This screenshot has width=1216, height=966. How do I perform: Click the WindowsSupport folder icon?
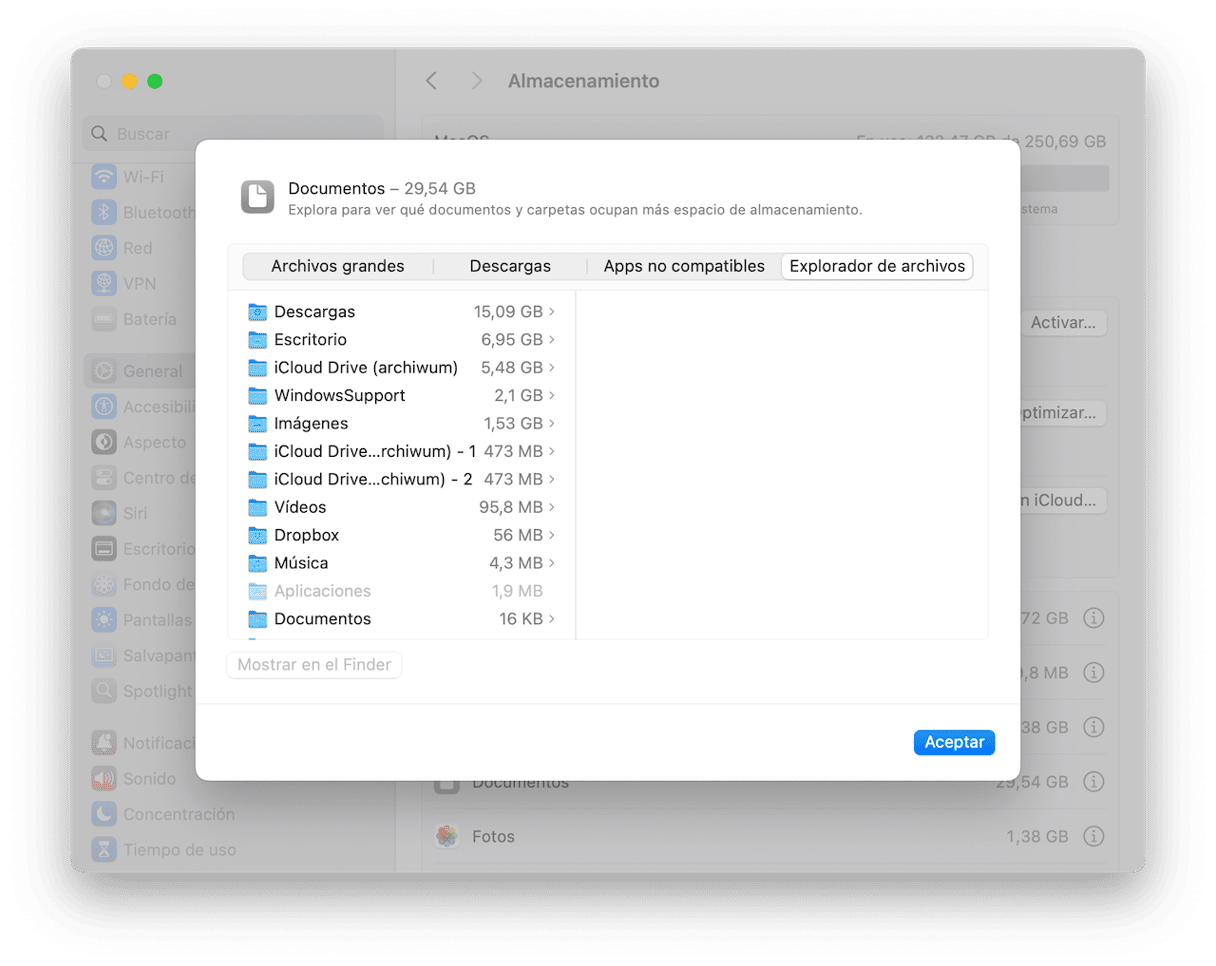(x=257, y=396)
